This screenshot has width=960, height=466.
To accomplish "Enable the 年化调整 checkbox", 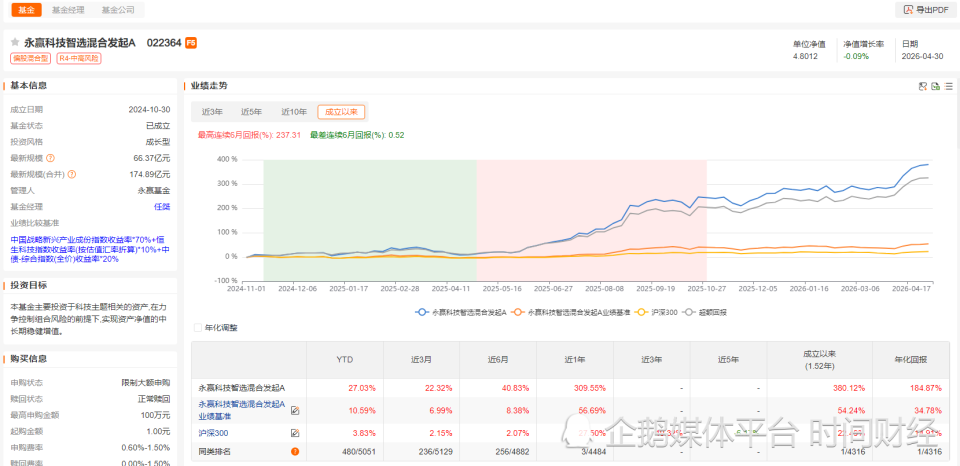I will click(x=197, y=328).
